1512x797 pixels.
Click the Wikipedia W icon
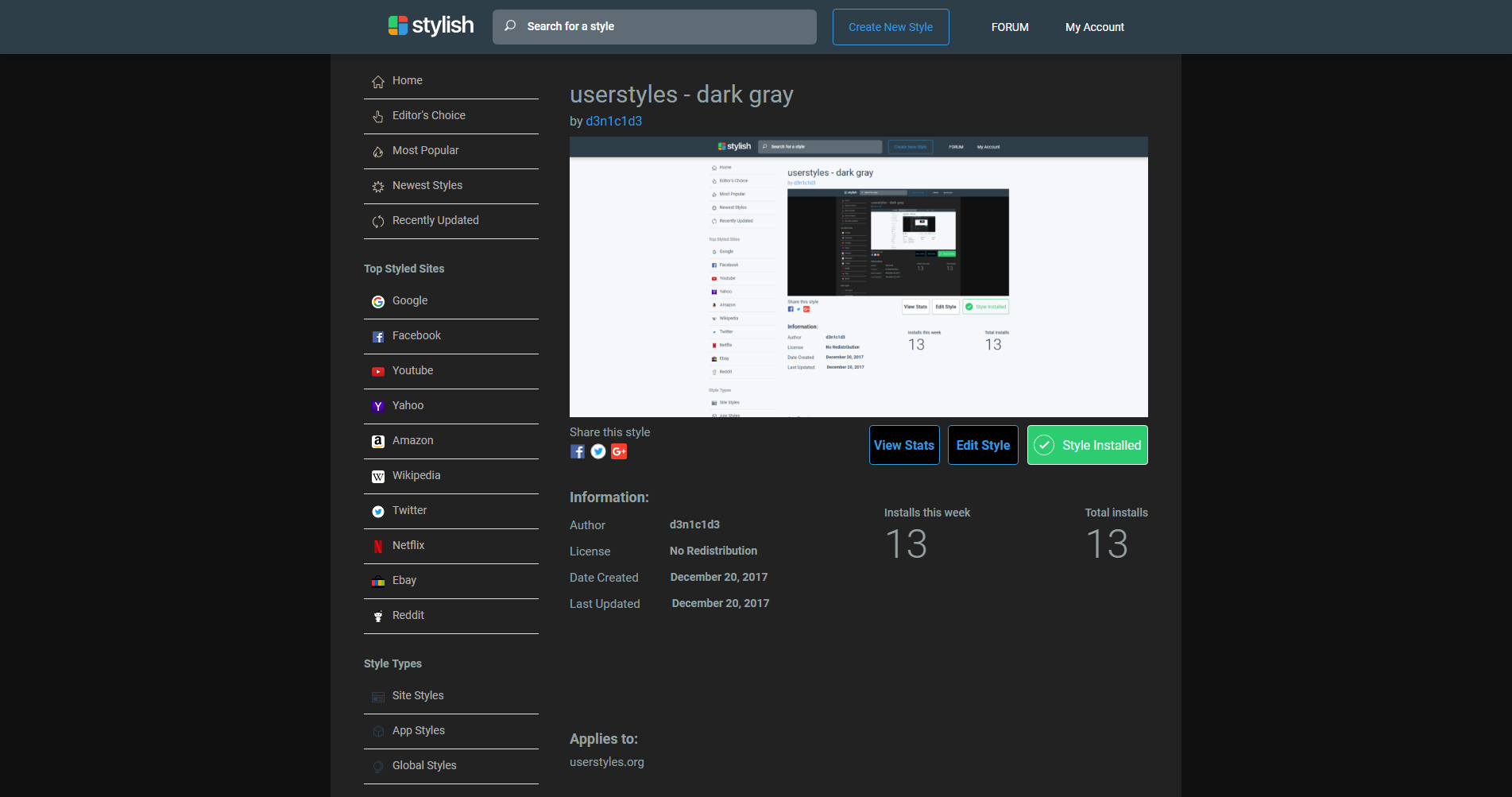378,476
